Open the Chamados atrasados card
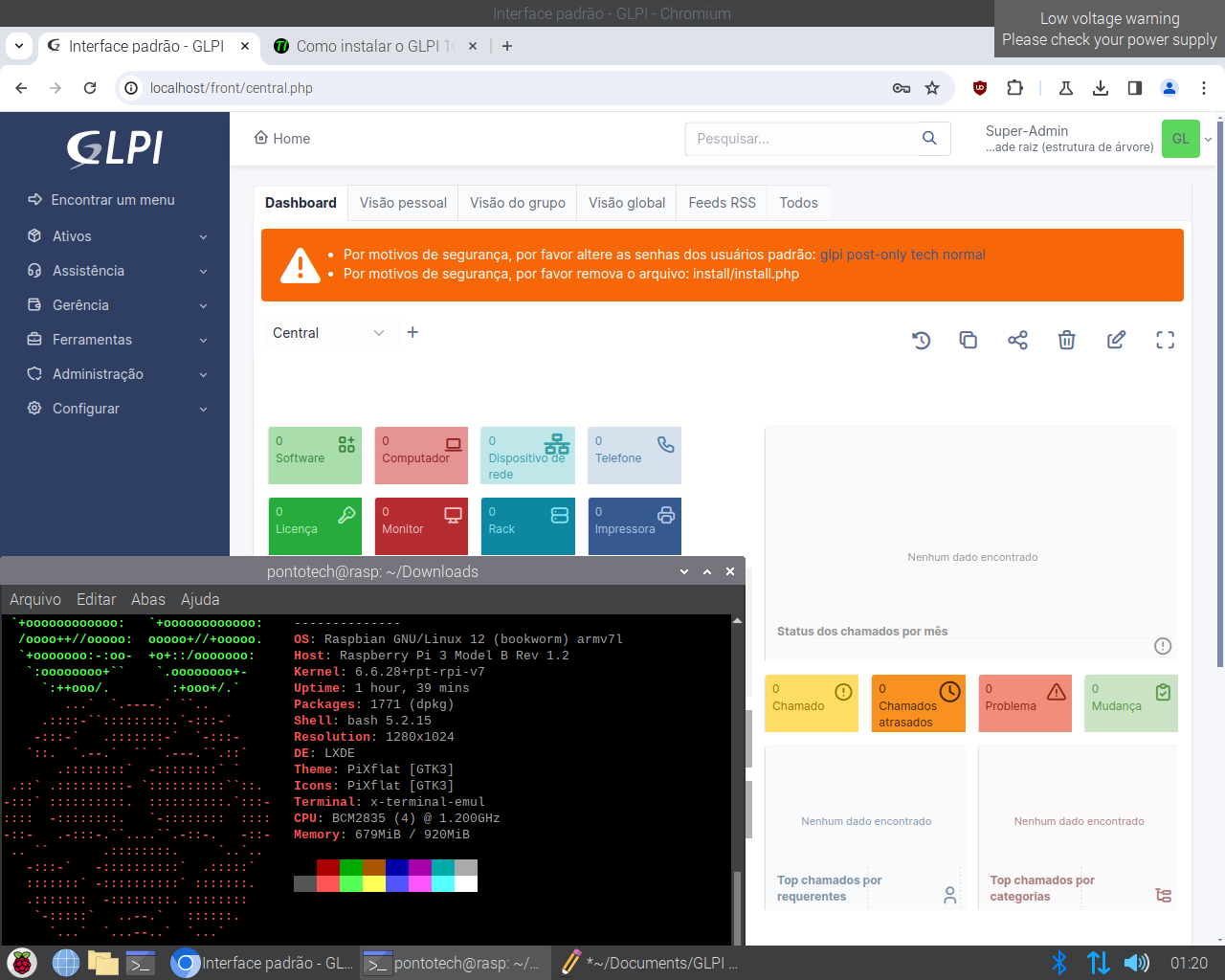 (x=919, y=703)
